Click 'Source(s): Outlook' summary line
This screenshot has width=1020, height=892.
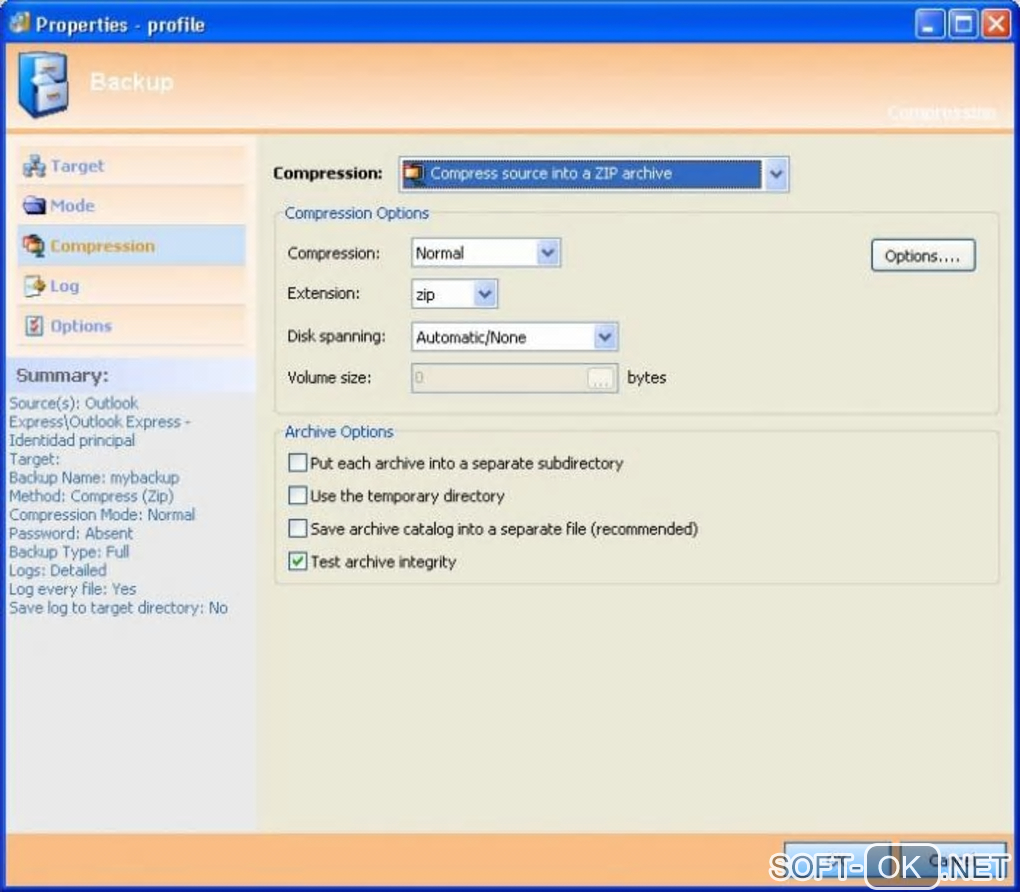pyautogui.click(x=74, y=403)
